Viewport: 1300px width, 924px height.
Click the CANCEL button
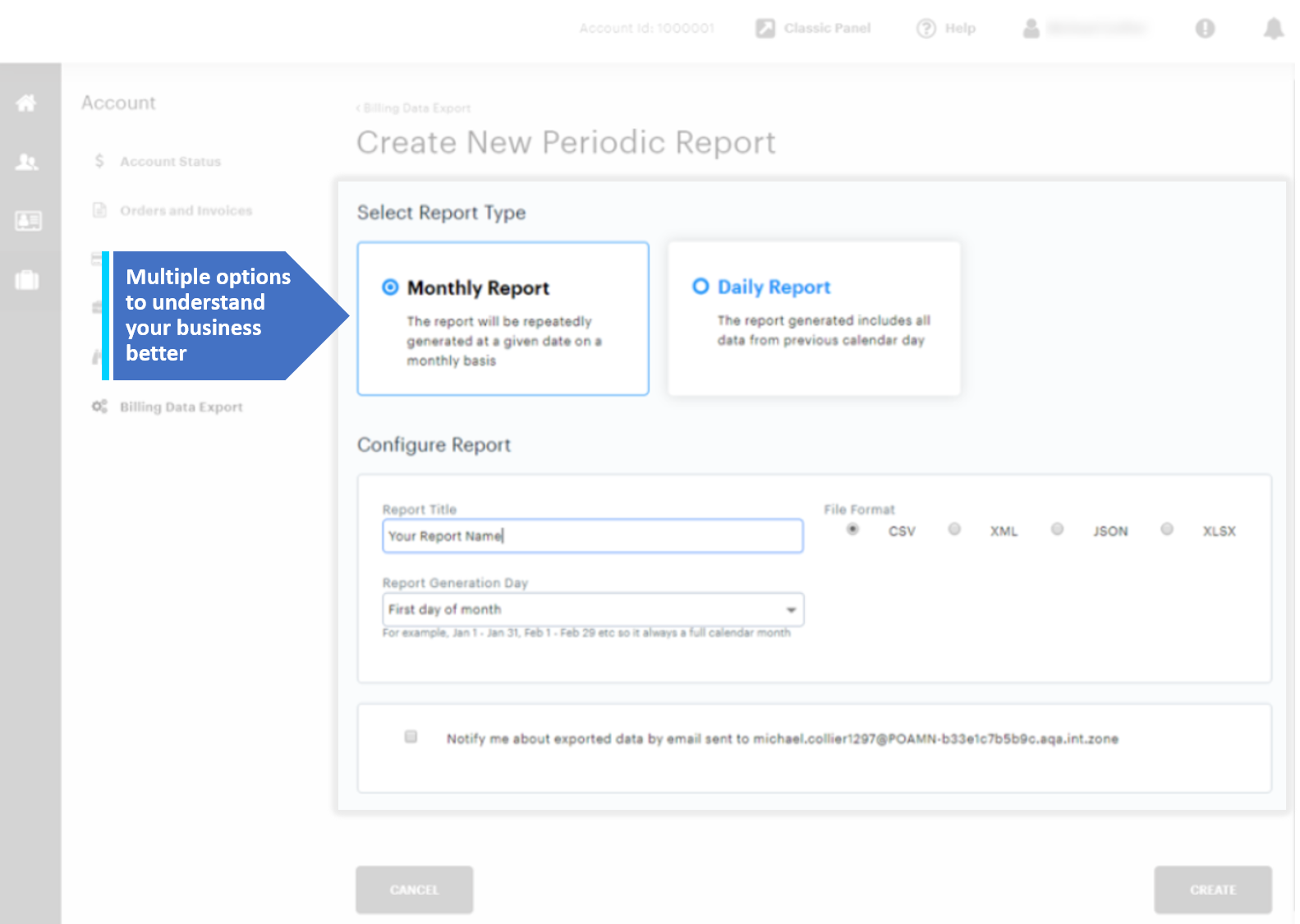coord(414,890)
